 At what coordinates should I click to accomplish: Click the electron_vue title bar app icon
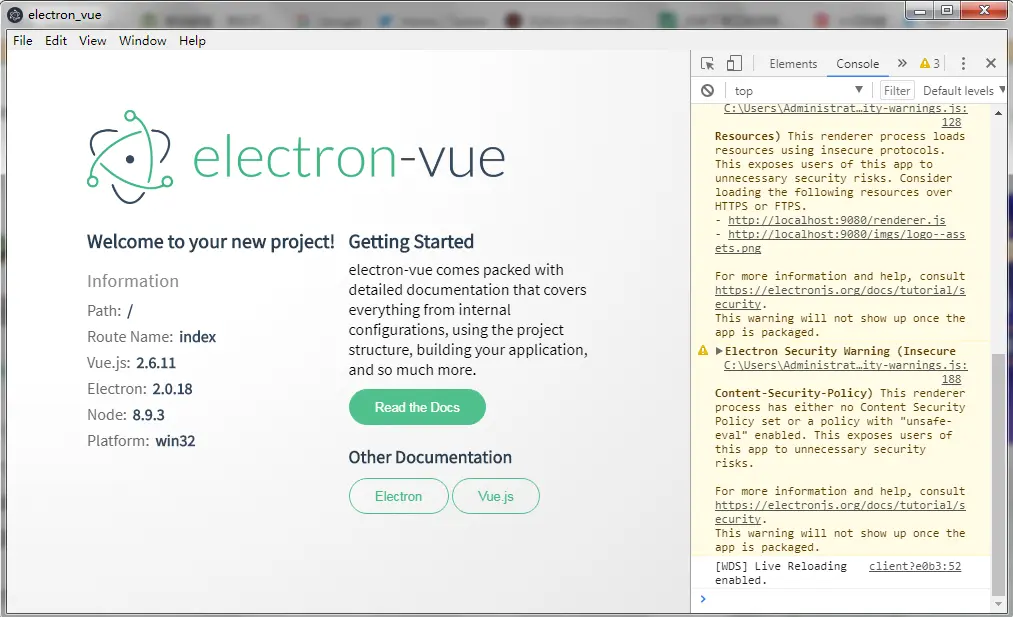[15, 14]
